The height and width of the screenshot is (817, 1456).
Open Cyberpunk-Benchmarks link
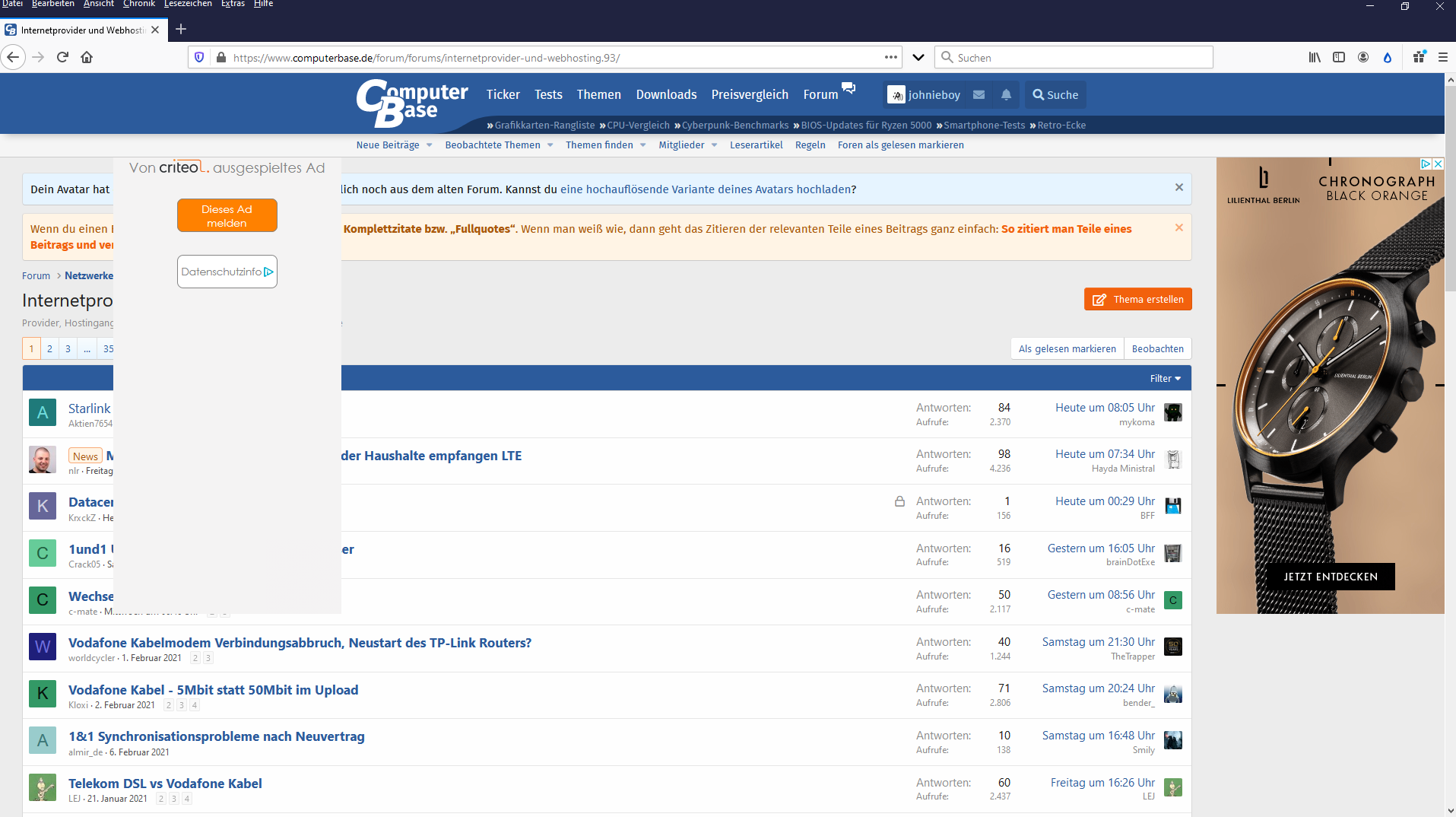735,126
